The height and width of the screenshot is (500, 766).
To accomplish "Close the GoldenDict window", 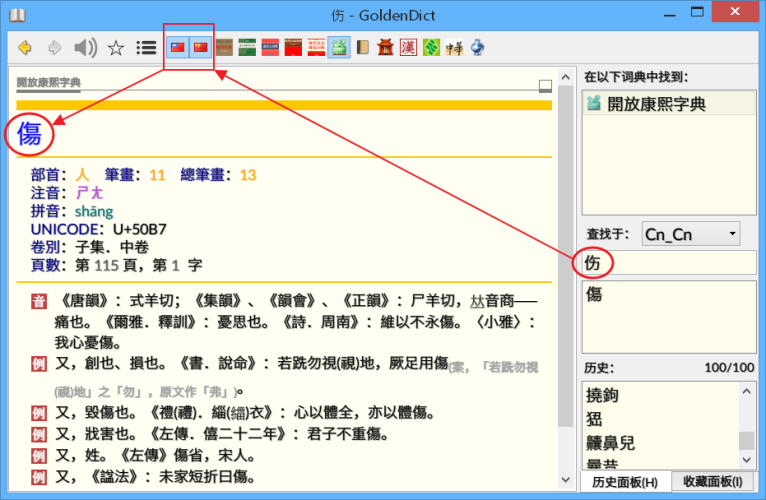I will [735, 11].
